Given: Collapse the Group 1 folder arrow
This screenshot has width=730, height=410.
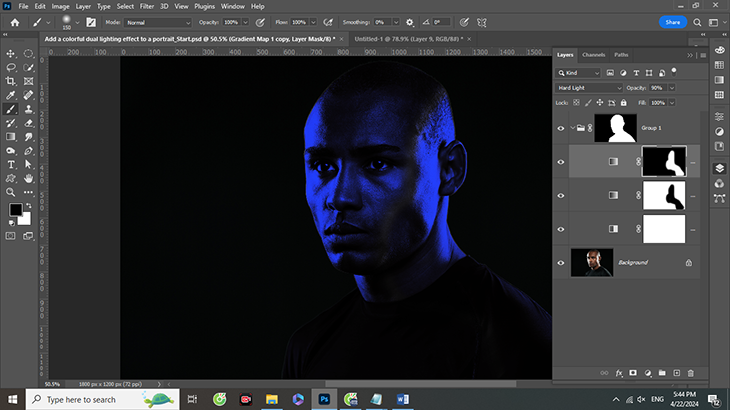Looking at the screenshot, I should [571, 128].
